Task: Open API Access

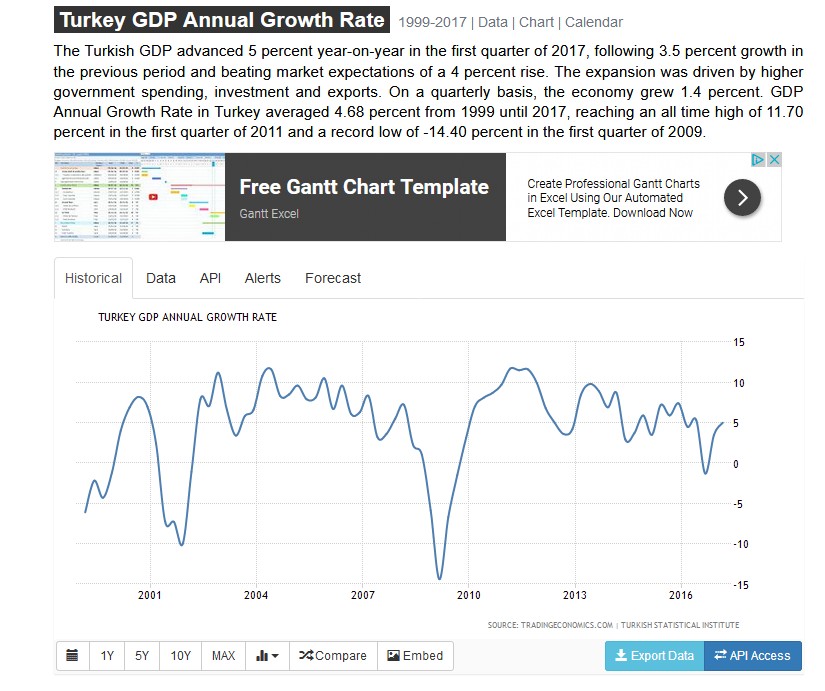Action: coord(753,656)
